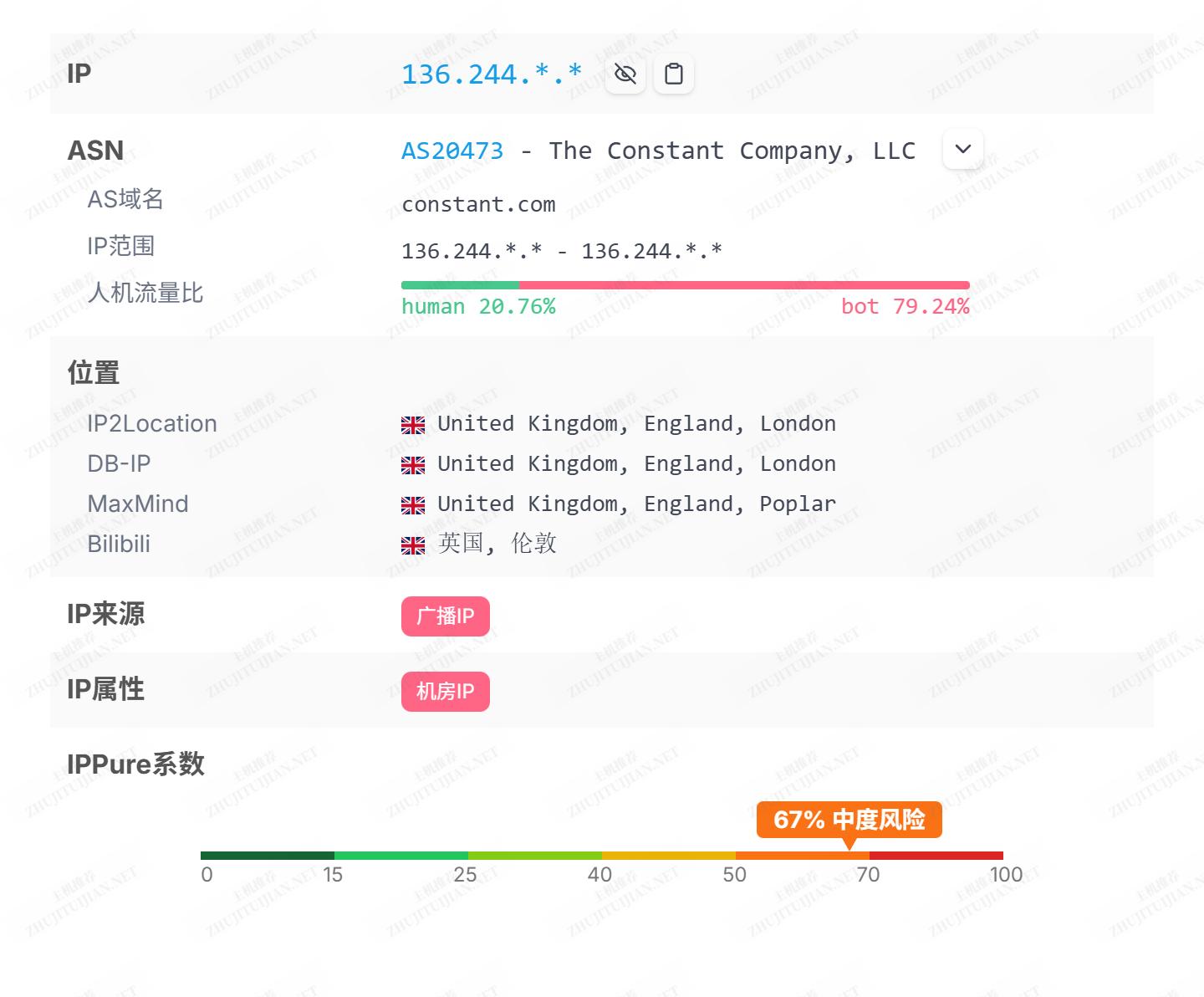Expand the ASN details chevron
The image size is (1204, 997).
click(x=962, y=149)
